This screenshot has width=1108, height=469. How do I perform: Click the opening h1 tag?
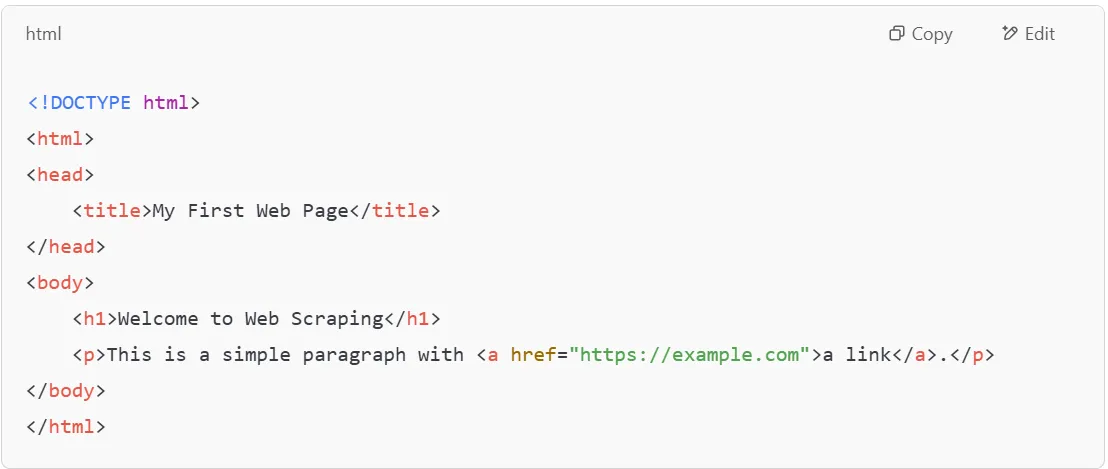tap(94, 319)
